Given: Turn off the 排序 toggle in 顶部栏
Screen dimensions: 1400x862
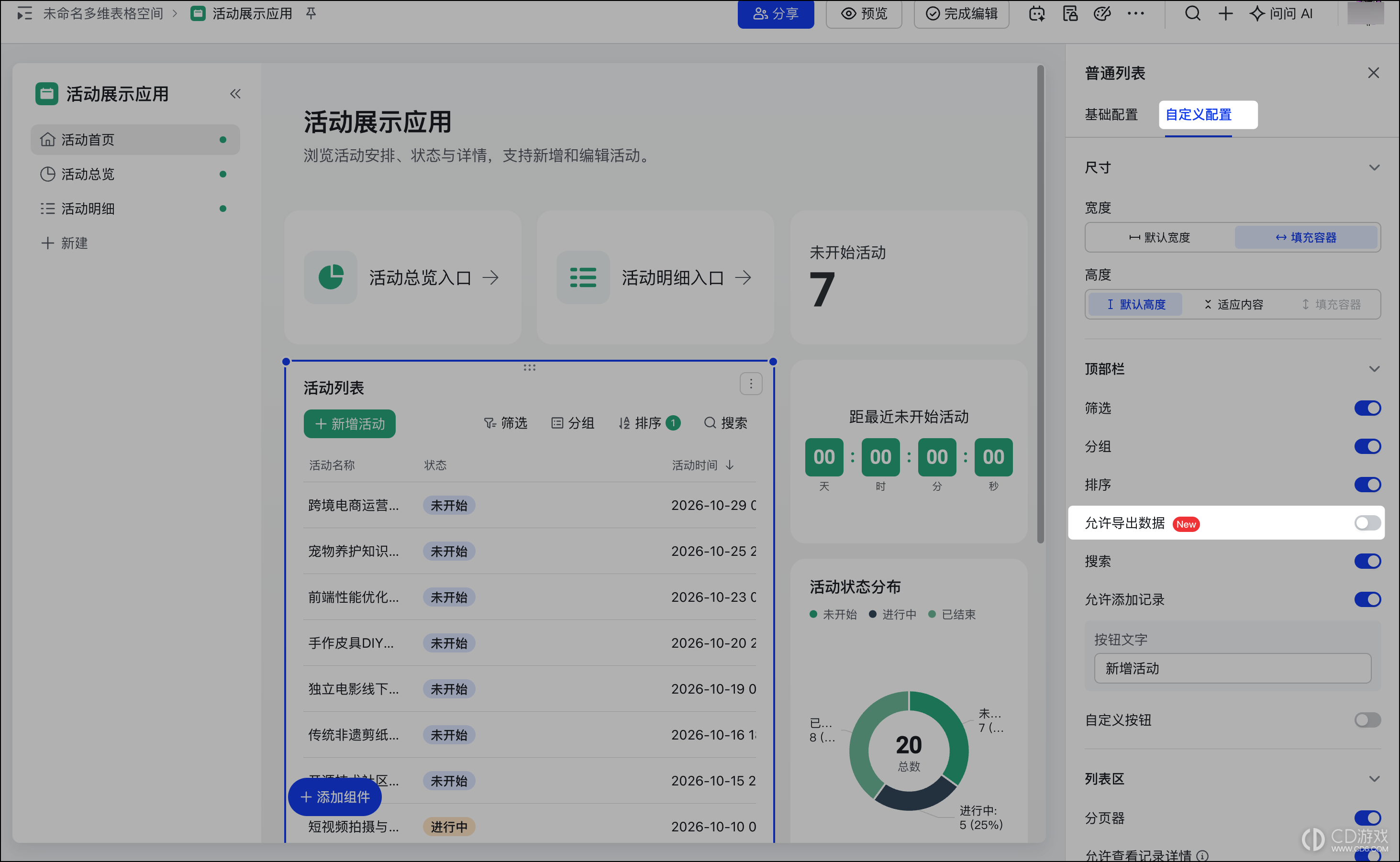Looking at the screenshot, I should [x=1367, y=485].
